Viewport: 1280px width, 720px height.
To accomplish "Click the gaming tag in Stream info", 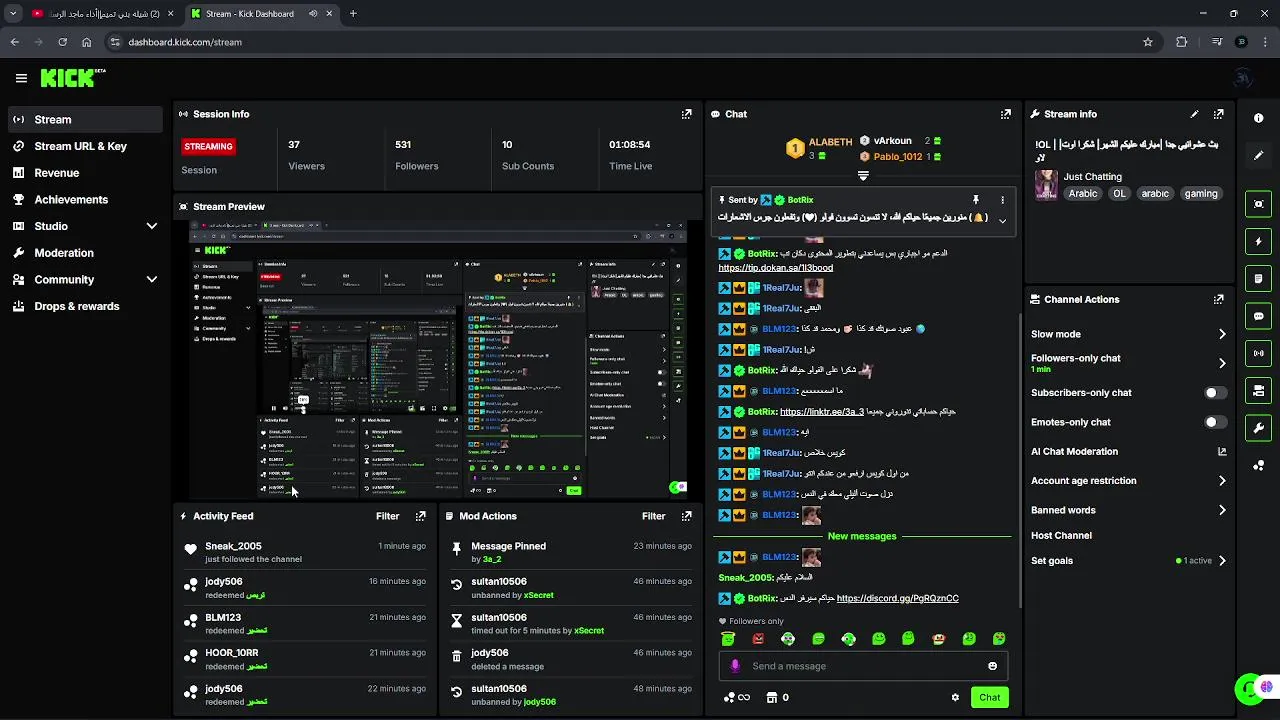I will click(x=1201, y=194).
